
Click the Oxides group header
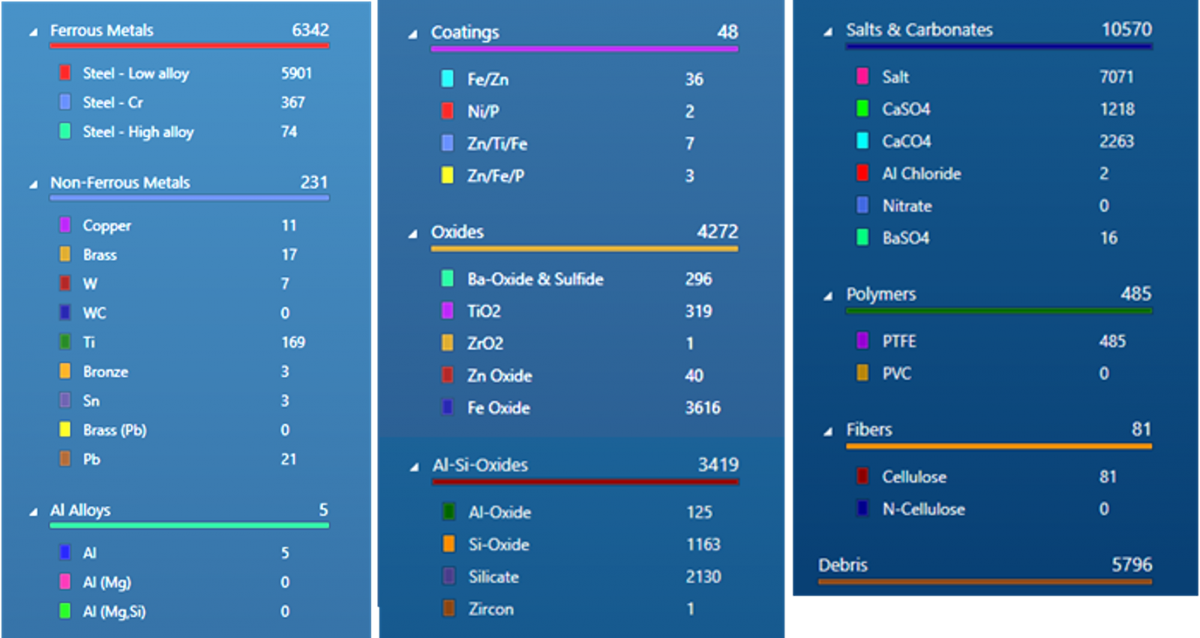pyautogui.click(x=457, y=232)
